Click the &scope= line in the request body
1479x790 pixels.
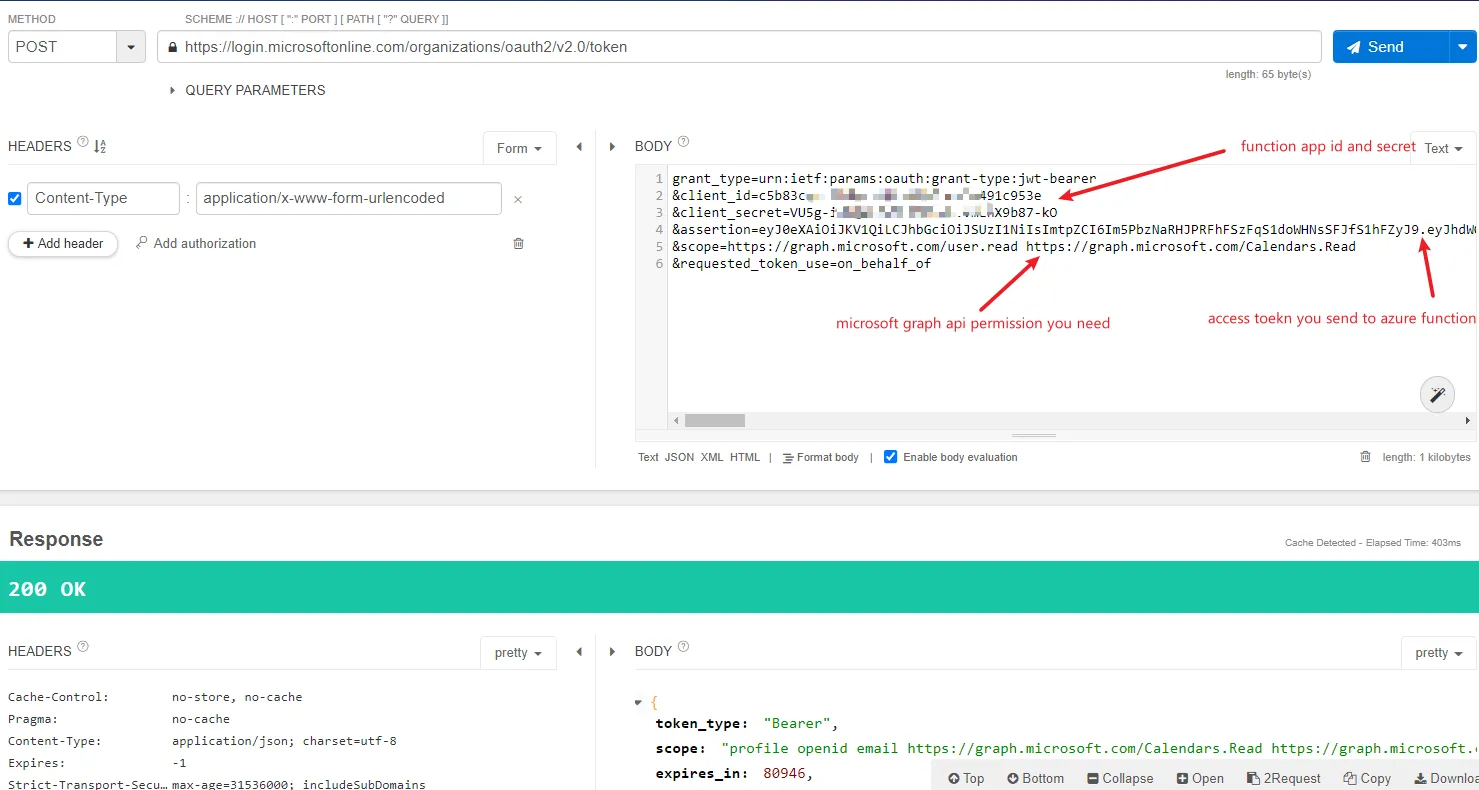1014,247
